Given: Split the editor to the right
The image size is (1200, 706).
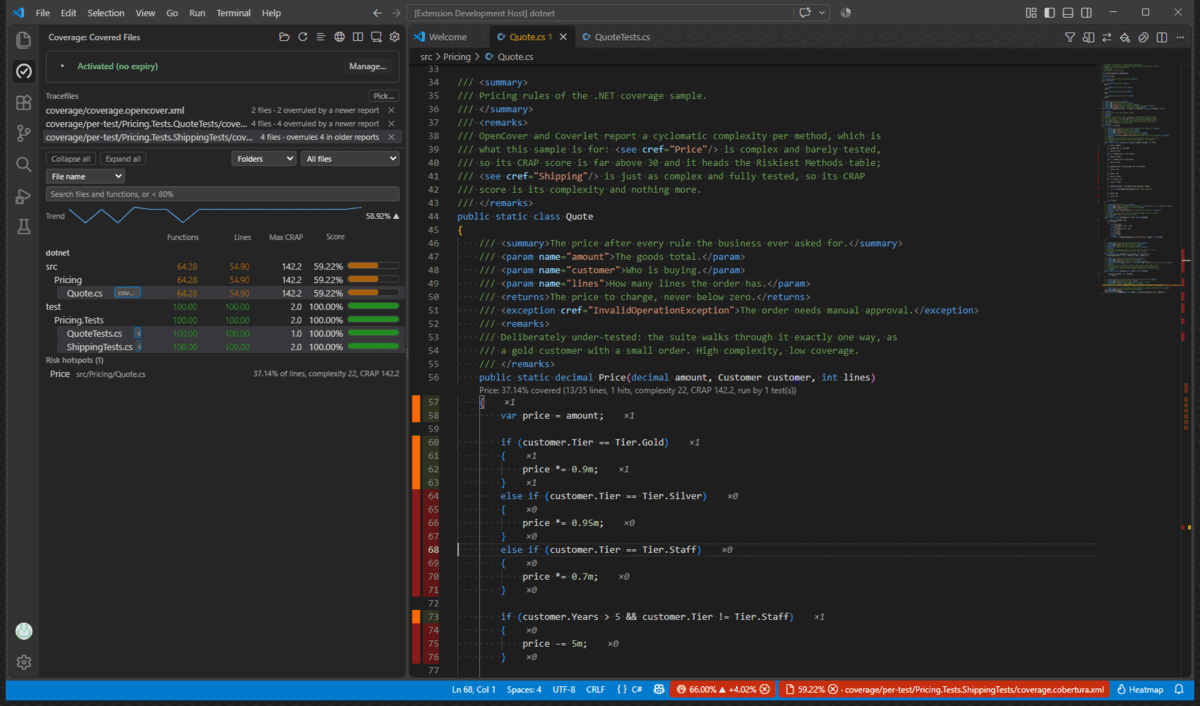Looking at the screenshot, I should point(1162,37).
